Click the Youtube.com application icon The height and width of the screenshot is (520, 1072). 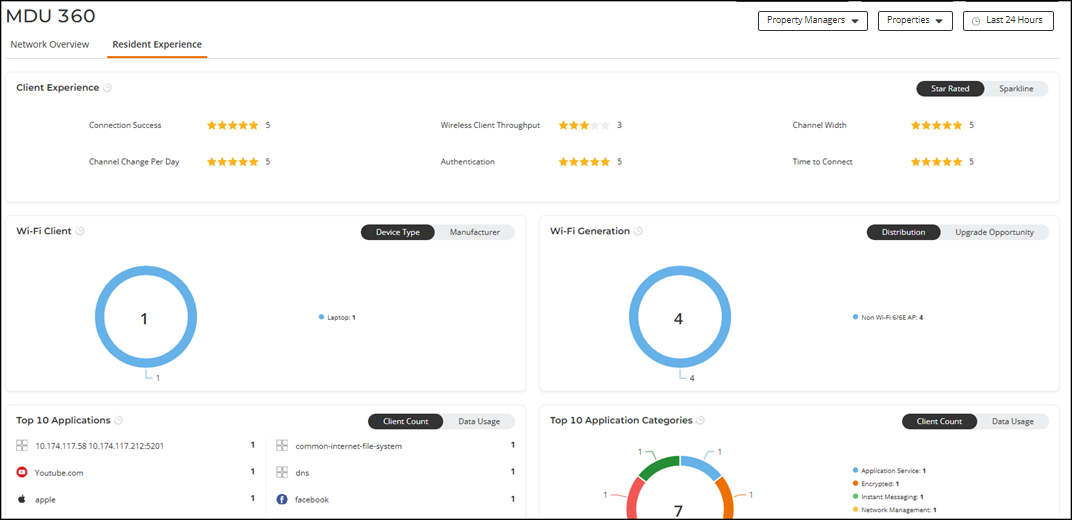click(22, 472)
